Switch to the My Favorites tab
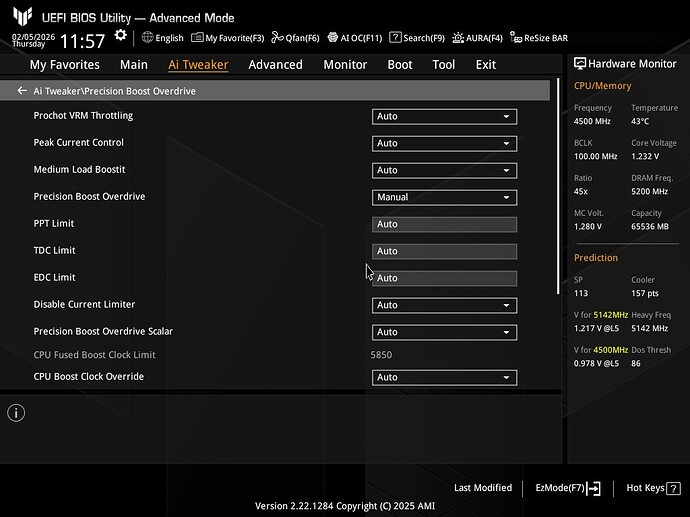The width and height of the screenshot is (690, 517). (65, 65)
